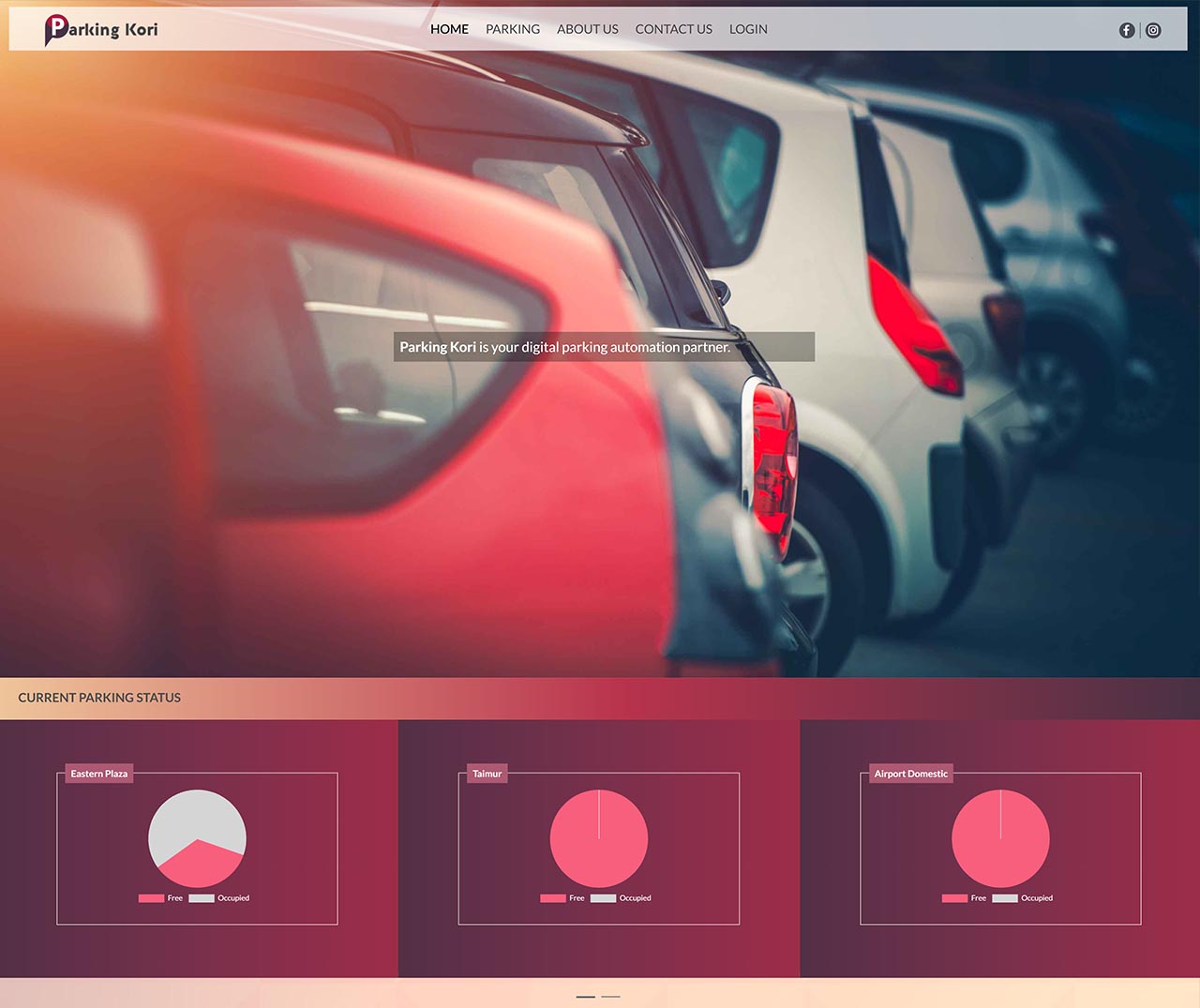This screenshot has height=1008, width=1200.
Task: Go to the HOME menu item
Action: [x=449, y=29]
